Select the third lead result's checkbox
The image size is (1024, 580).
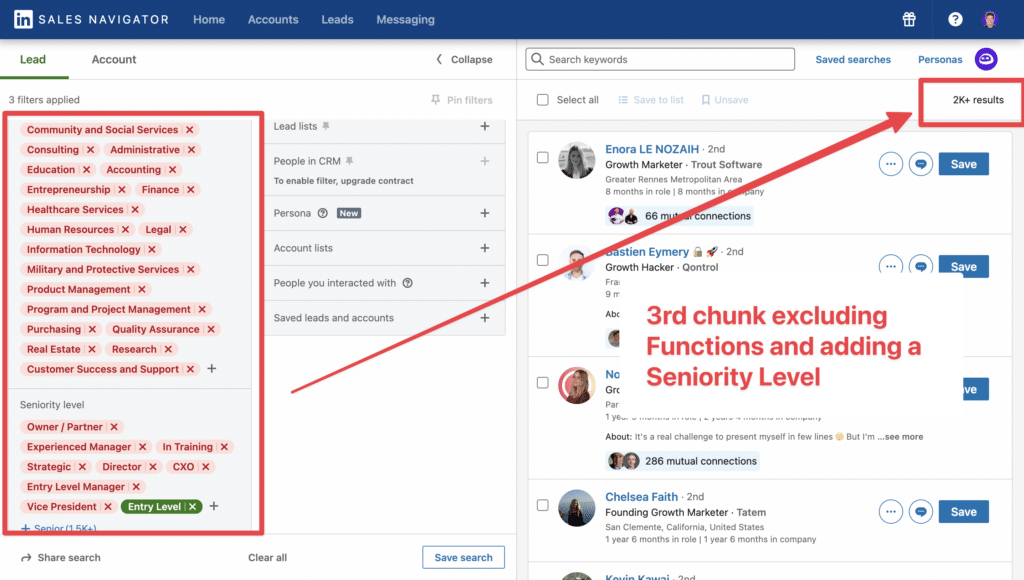click(x=543, y=382)
